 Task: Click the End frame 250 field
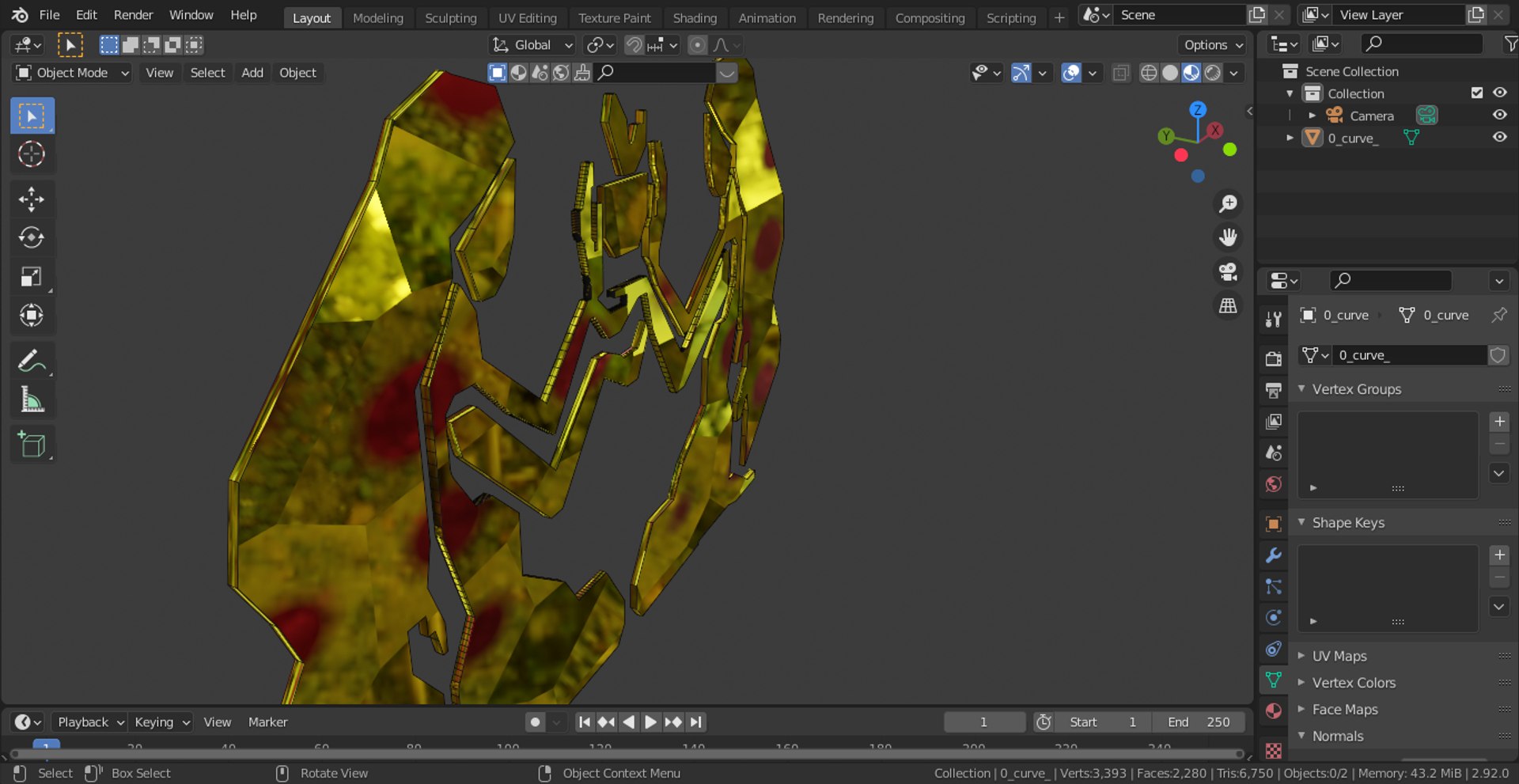pyautogui.click(x=1198, y=722)
